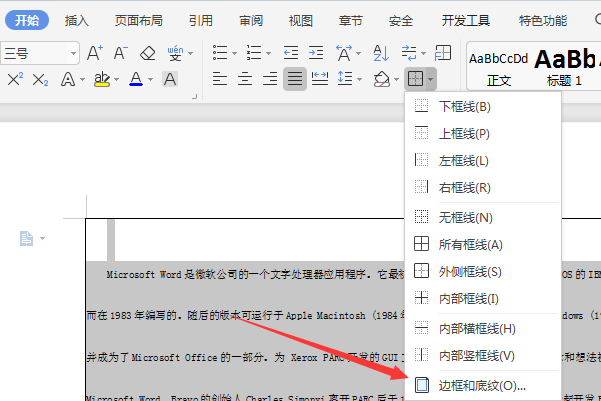Expand text effects dropdown arrow

coord(82,80)
